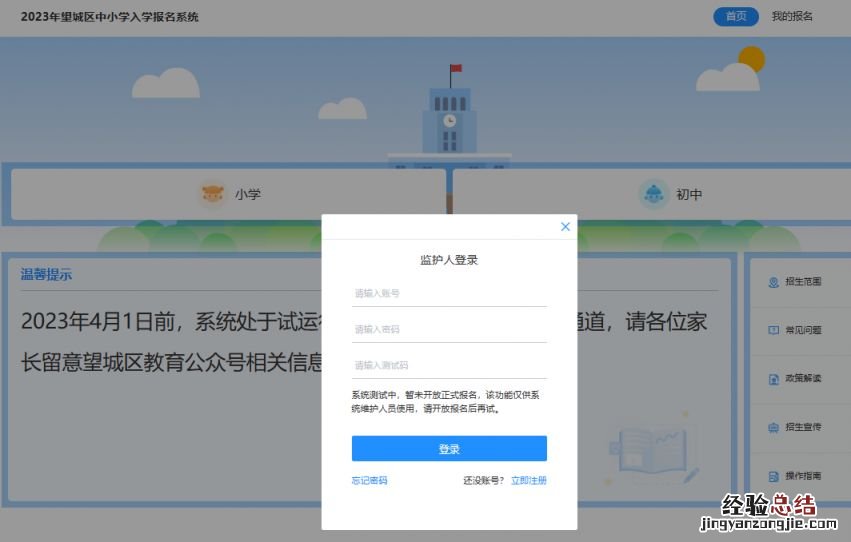Screen dimensions: 851x542
Task: Click the 初中 student icon
Action: click(653, 194)
